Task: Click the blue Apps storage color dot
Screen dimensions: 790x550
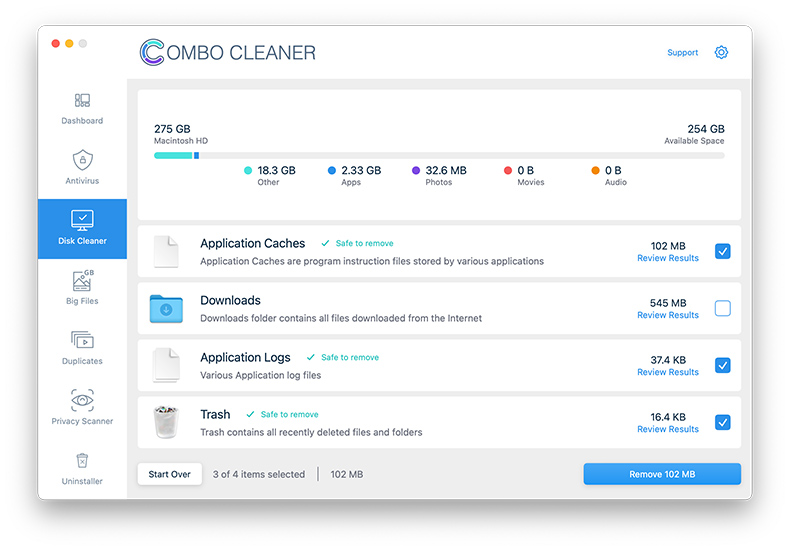Action: click(332, 170)
